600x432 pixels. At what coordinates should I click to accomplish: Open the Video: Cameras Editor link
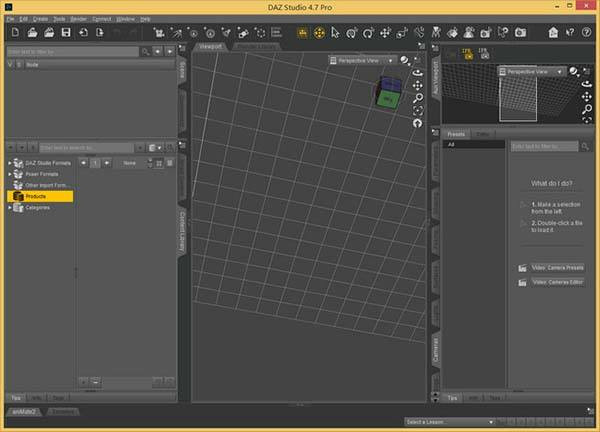coord(556,283)
